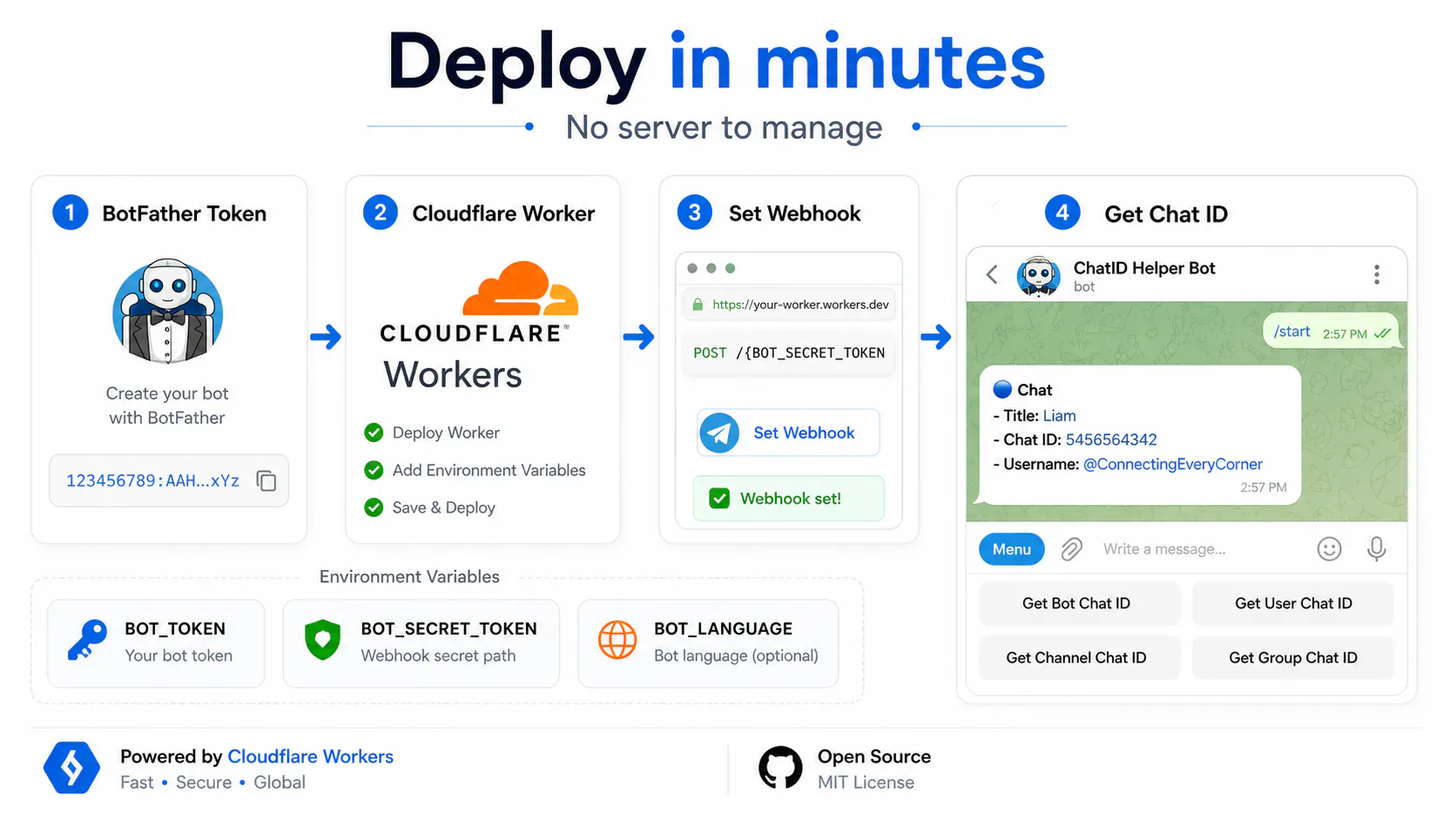Click Get Group Chat ID button
The image size is (1456, 819).
tap(1293, 658)
